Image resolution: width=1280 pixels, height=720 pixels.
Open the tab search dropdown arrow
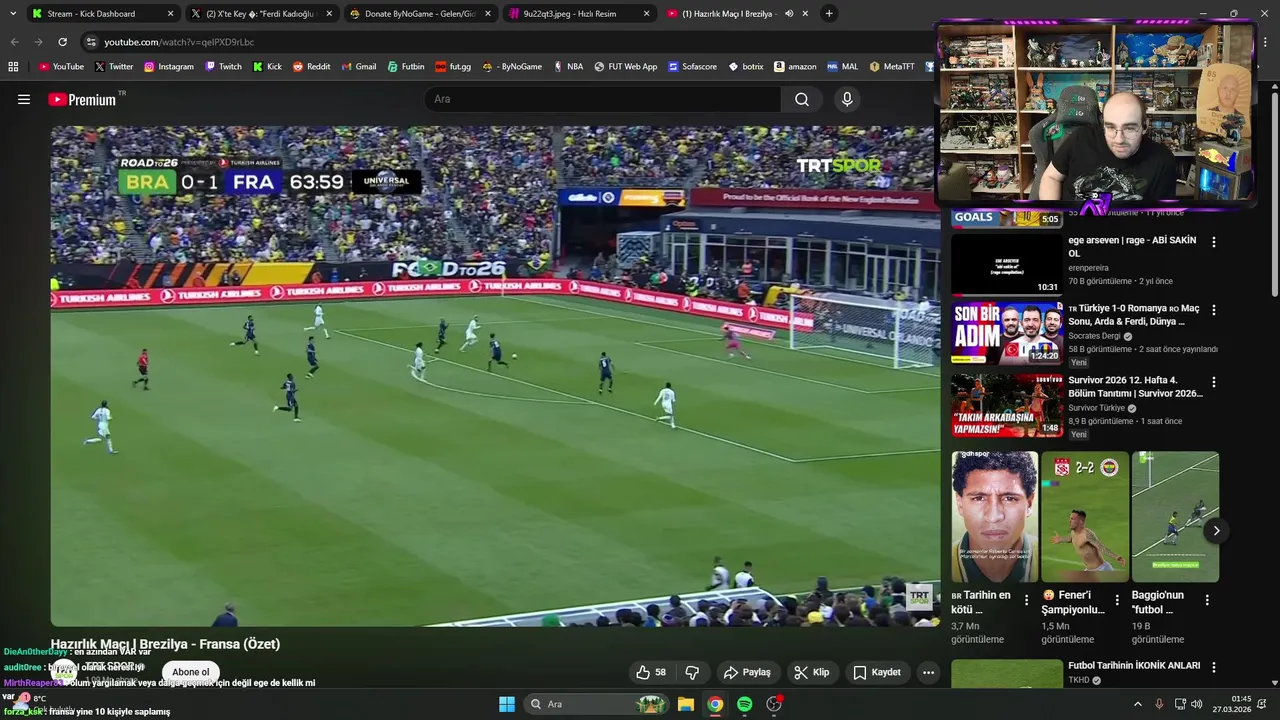pos(13,14)
